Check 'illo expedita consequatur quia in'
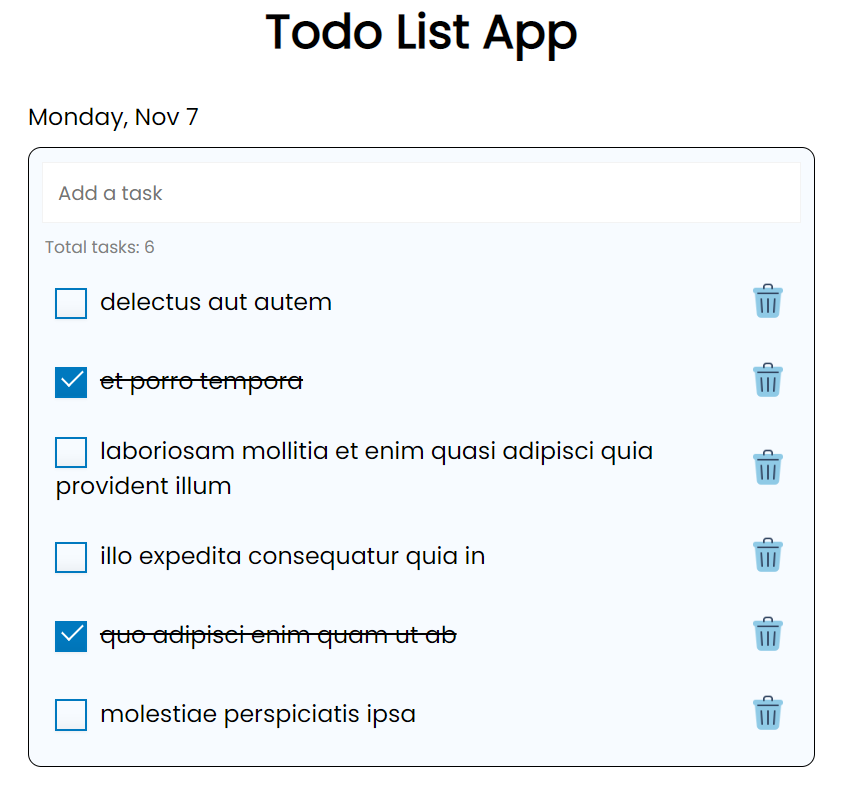 [70, 557]
